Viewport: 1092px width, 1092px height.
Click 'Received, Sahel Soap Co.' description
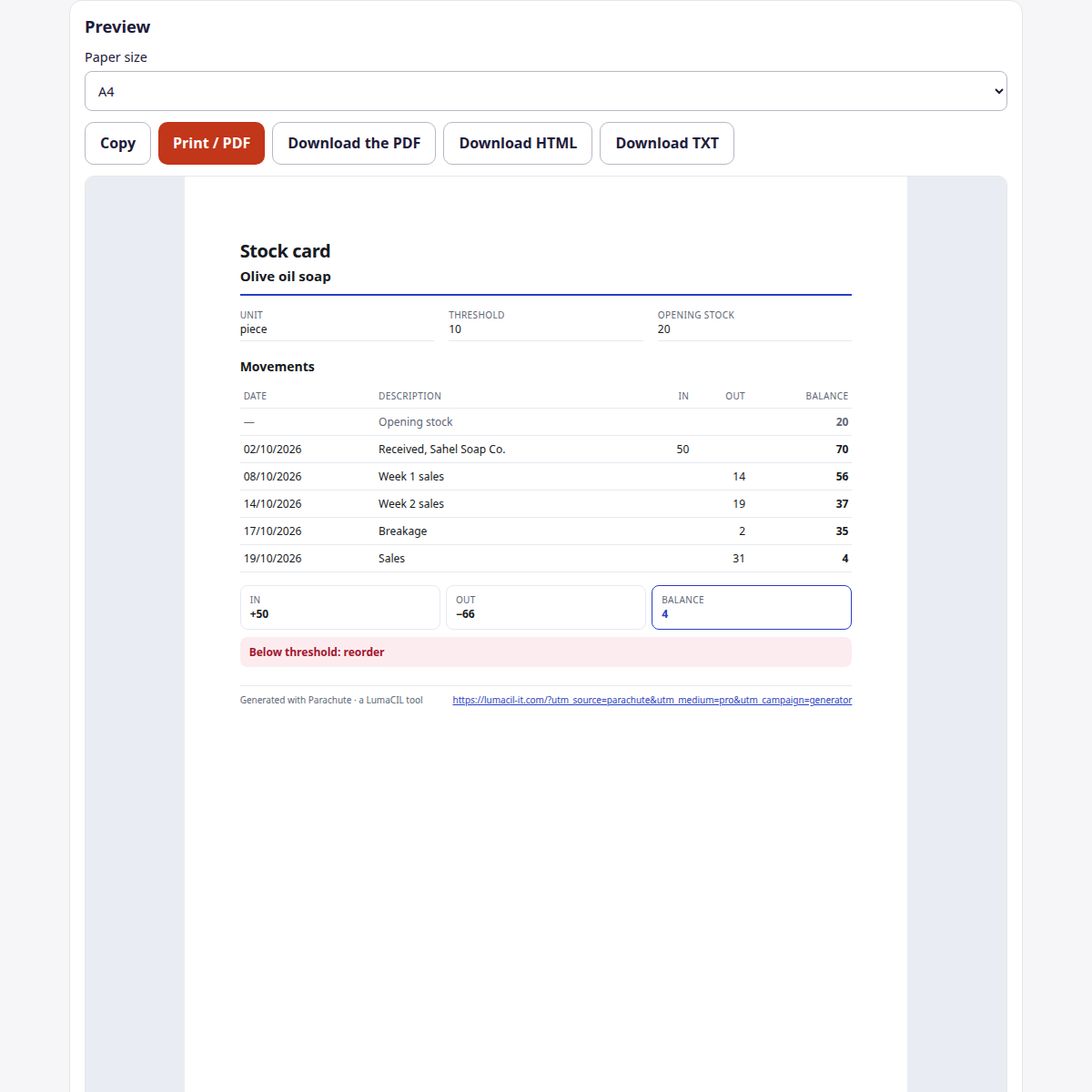tap(442, 450)
